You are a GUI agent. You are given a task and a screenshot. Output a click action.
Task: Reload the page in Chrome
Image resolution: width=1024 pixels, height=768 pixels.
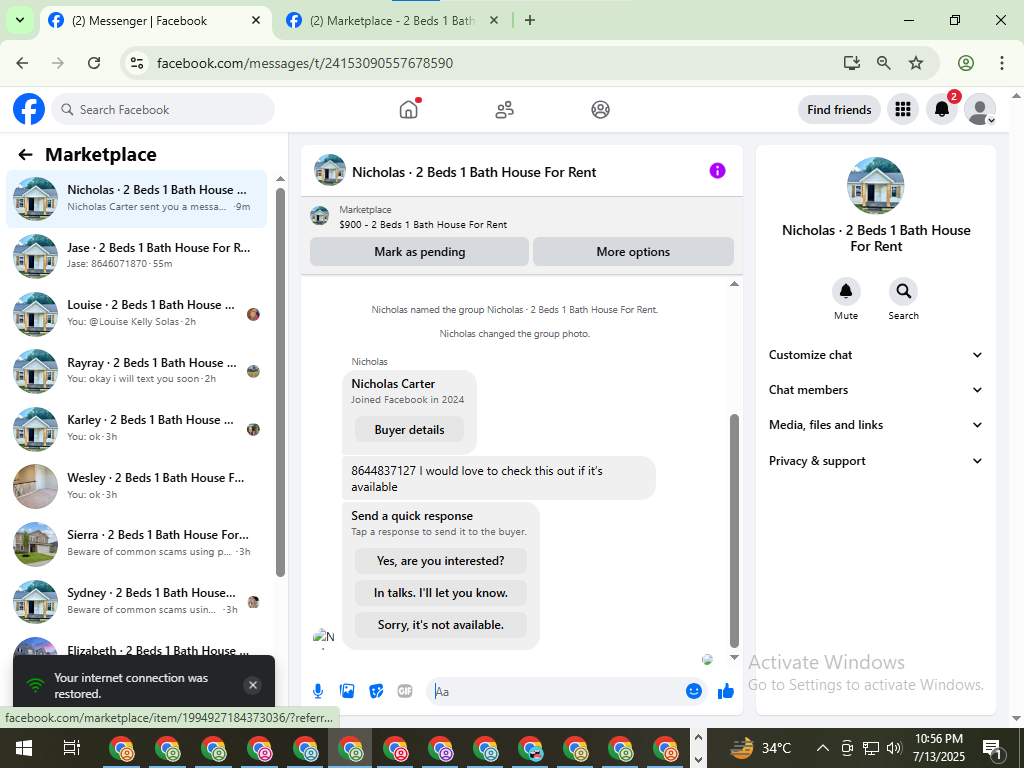pyautogui.click(x=94, y=63)
